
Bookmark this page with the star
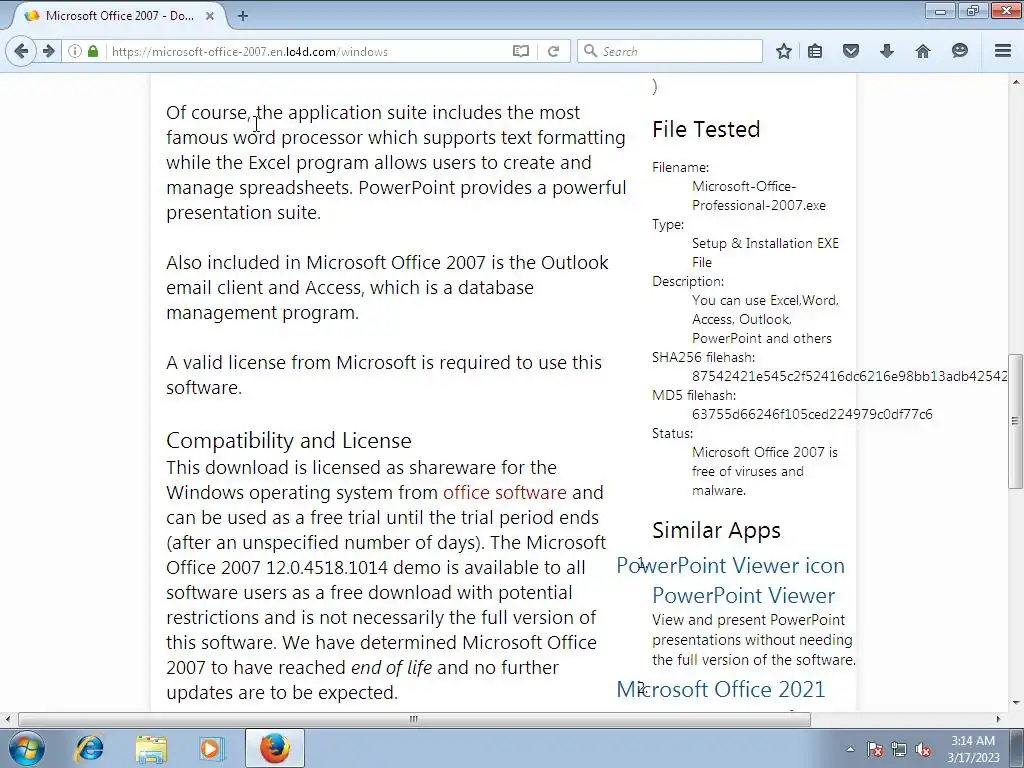pos(784,51)
